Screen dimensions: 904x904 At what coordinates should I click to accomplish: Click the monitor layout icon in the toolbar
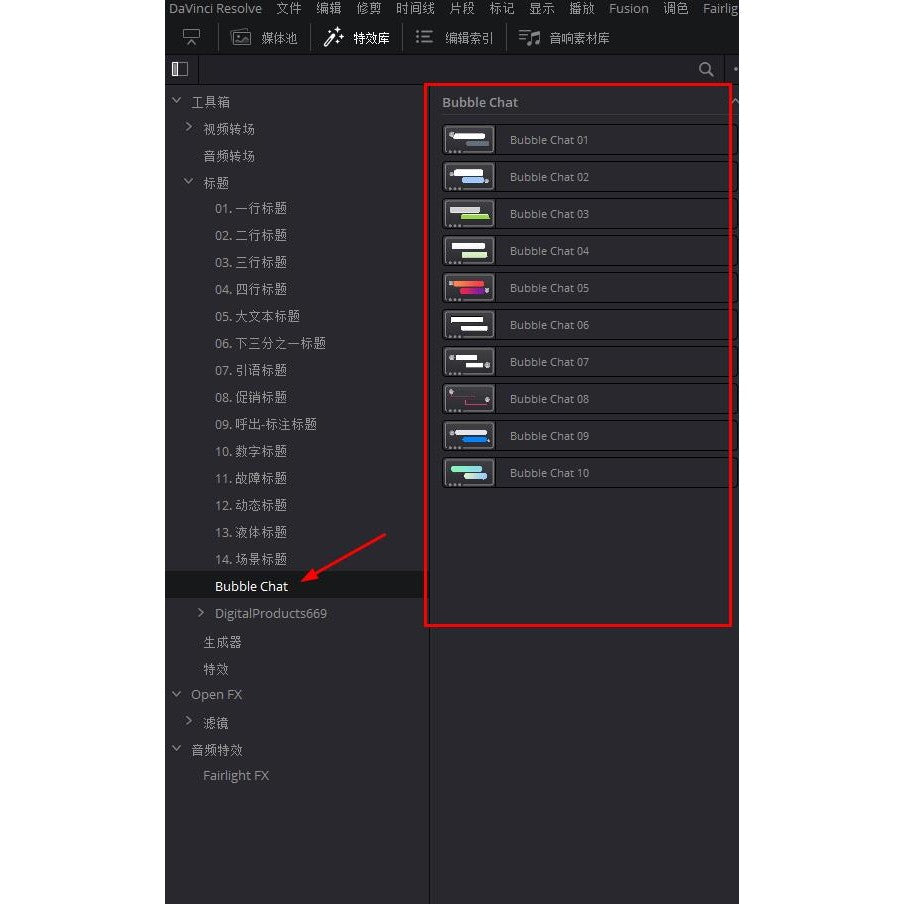(x=191, y=37)
